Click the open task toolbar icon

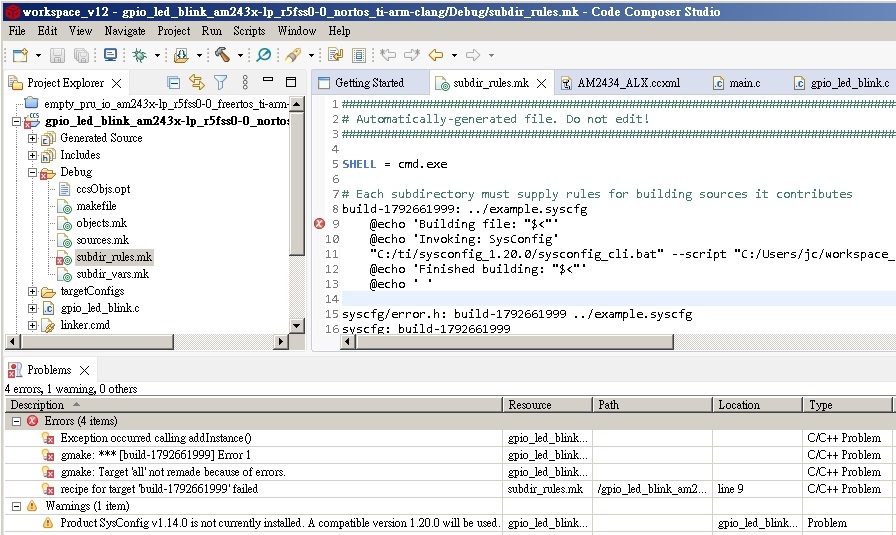(335, 55)
